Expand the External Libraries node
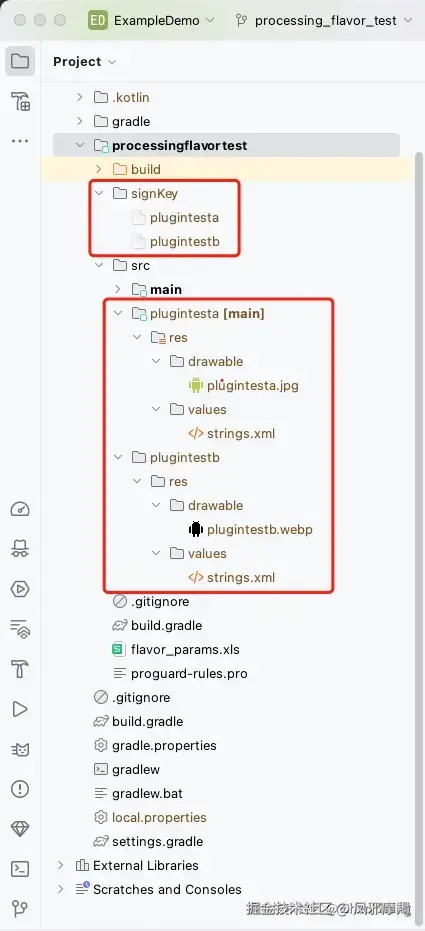Viewport: 425px width, 931px height. coord(61,865)
